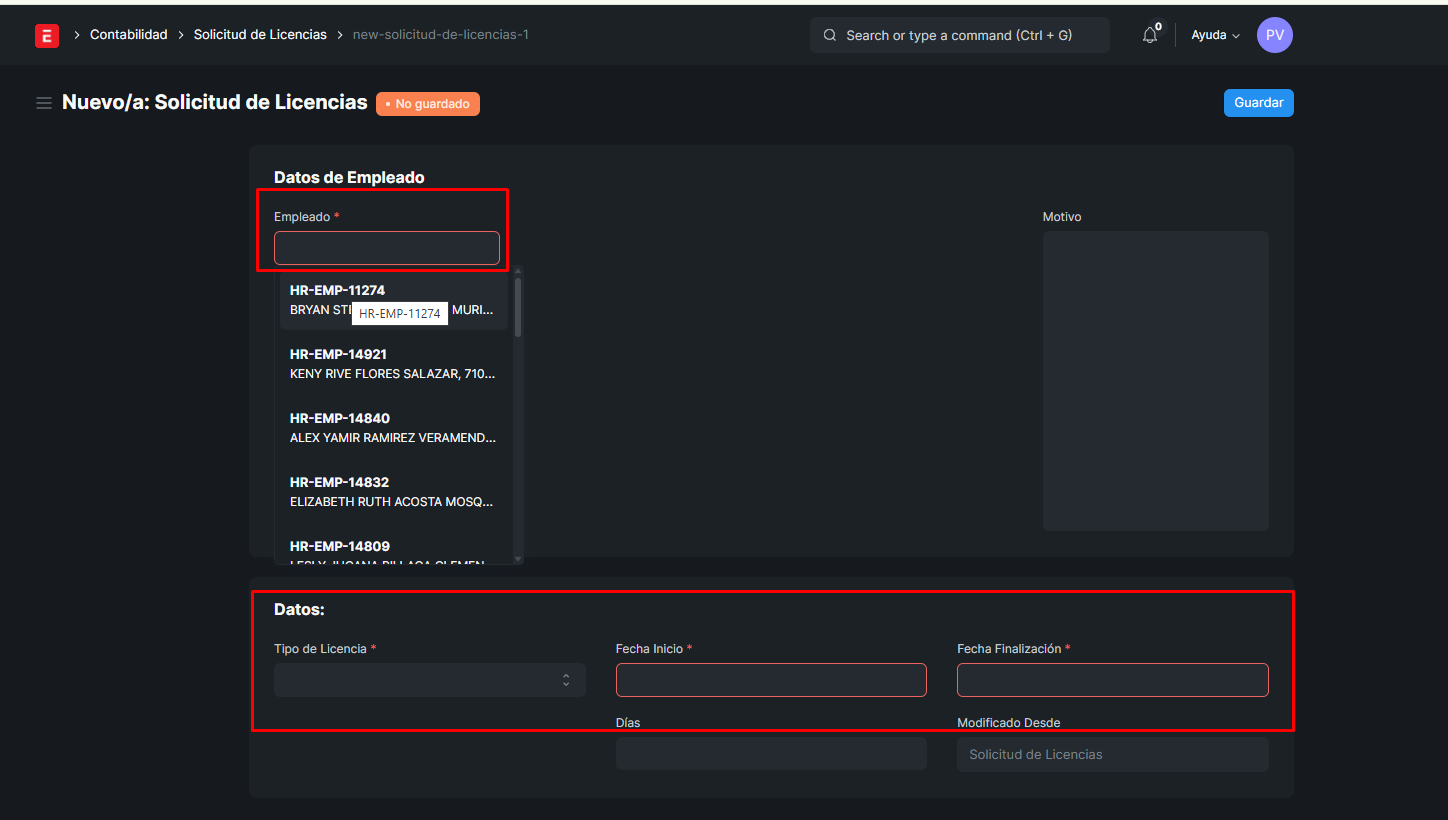The image size is (1448, 820).
Task: Navigate to Contabilidad breadcrumb
Action: click(129, 35)
